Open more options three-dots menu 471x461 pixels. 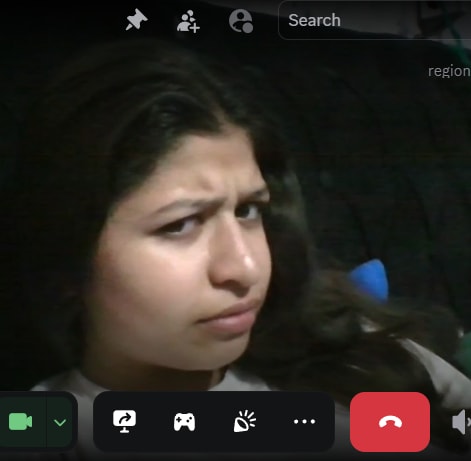coord(304,422)
